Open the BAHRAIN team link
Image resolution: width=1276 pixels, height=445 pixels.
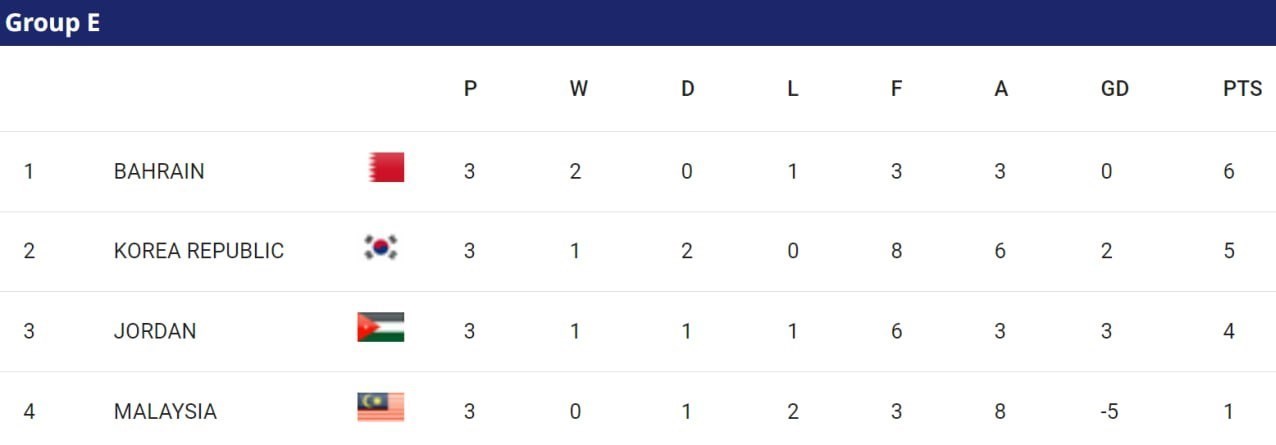coord(159,171)
